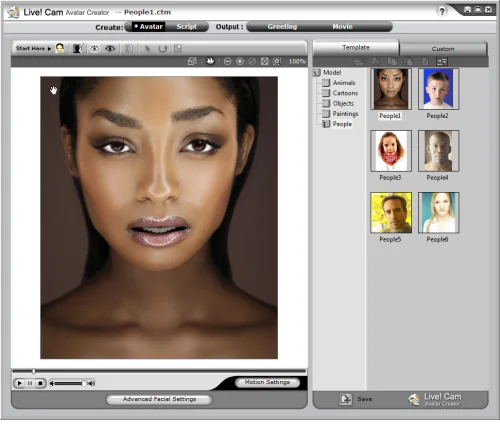Click the Live! Cam Avatar Creator logo bottom right
The width and height of the screenshot is (500, 430).
point(435,399)
